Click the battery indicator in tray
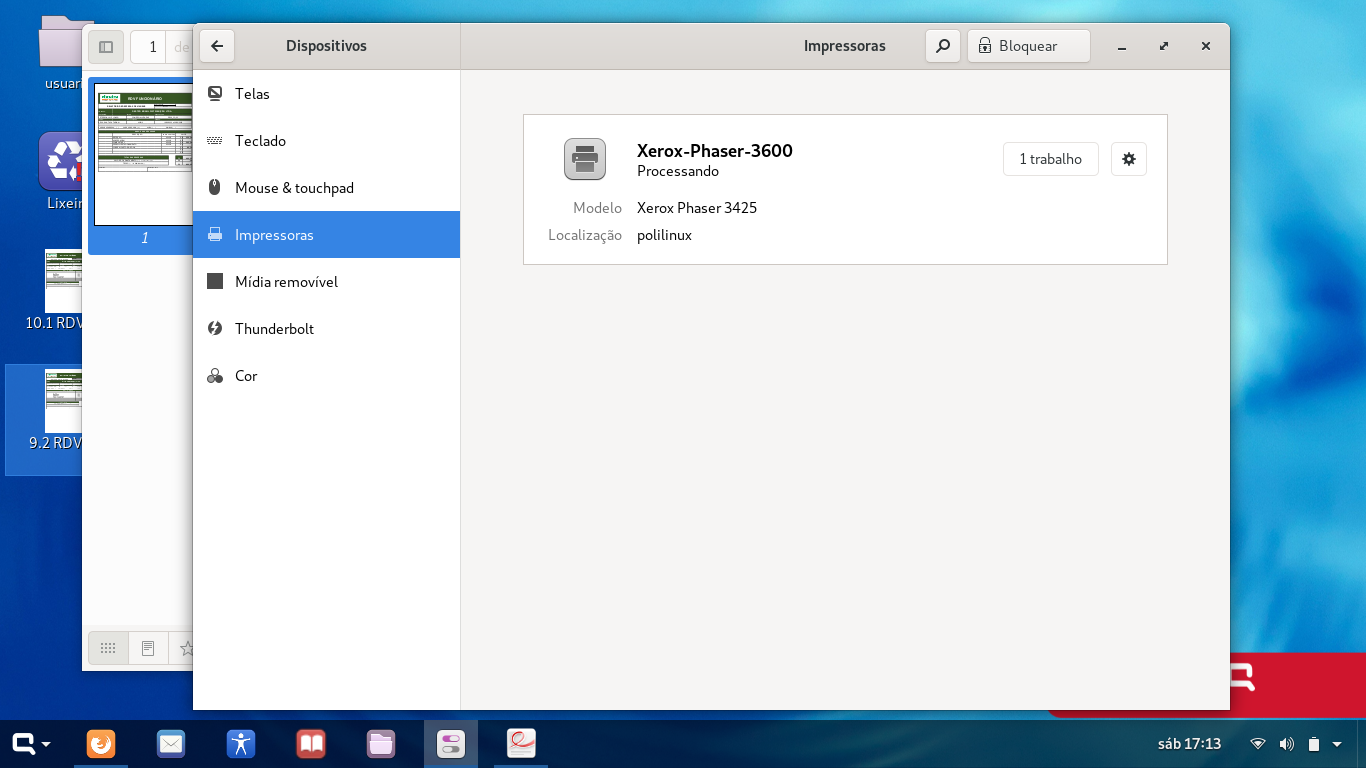The image size is (1366, 768). [x=1314, y=744]
